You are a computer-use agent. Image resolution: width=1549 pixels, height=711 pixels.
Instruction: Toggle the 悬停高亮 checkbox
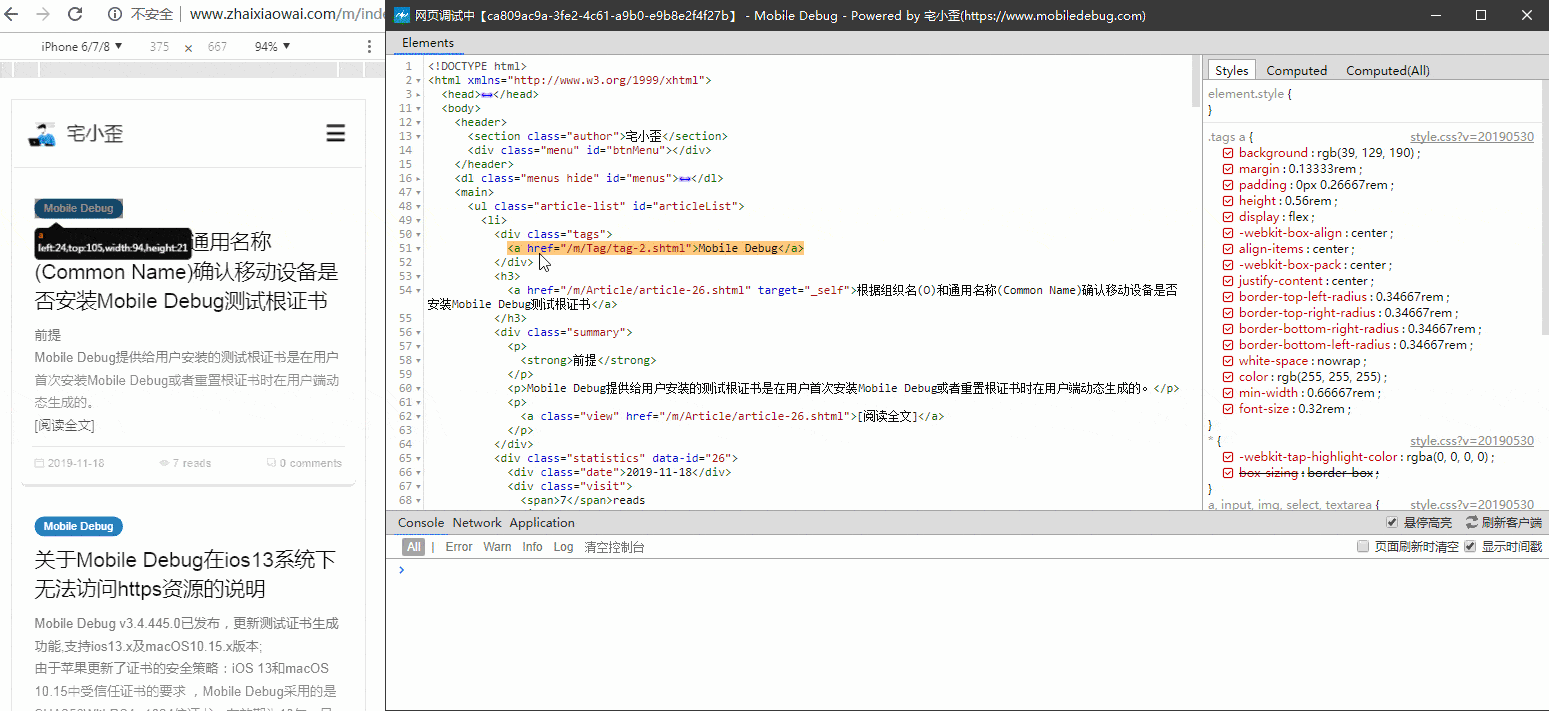pyautogui.click(x=1391, y=523)
